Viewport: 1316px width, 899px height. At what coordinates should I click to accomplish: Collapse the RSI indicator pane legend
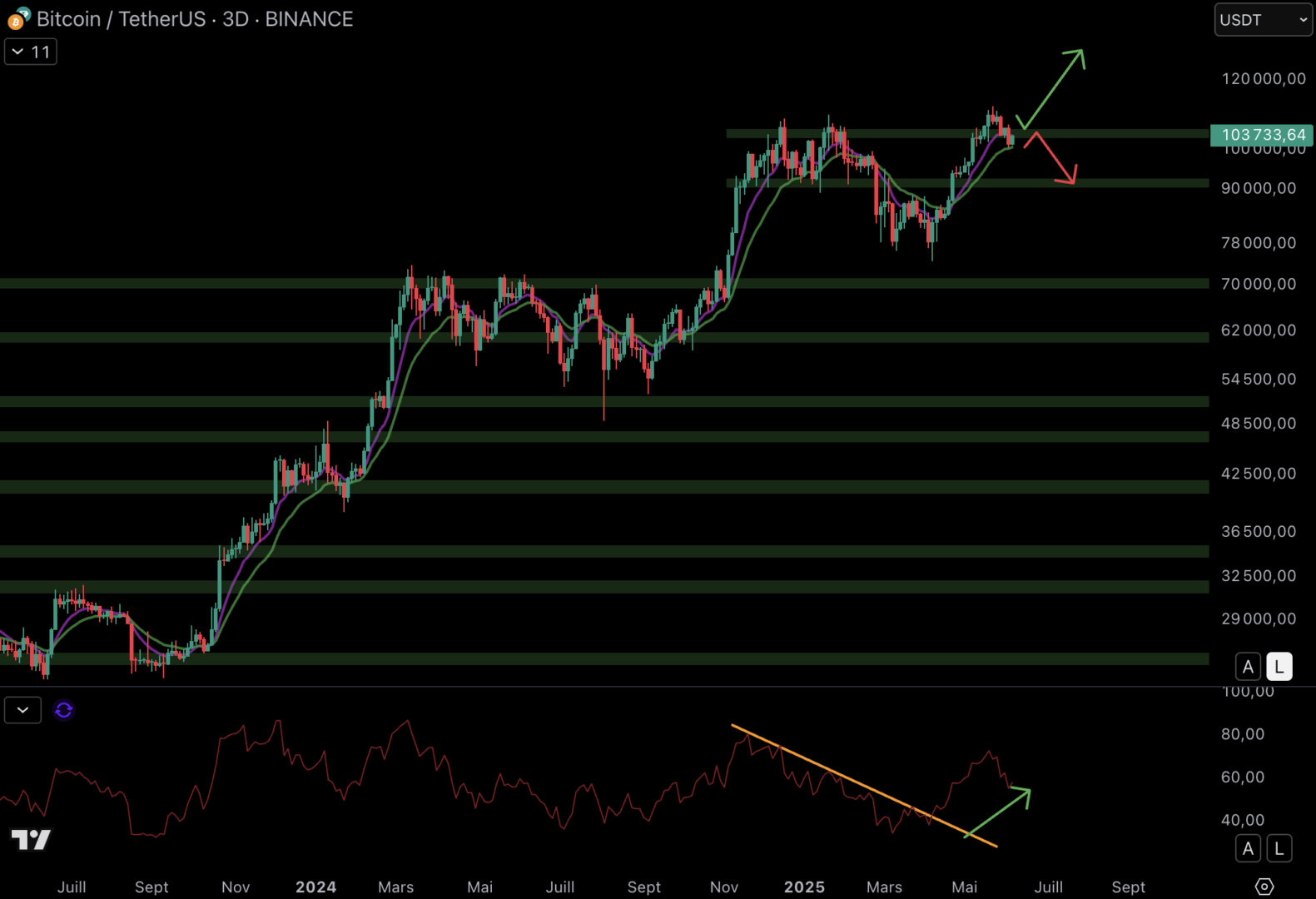point(22,710)
